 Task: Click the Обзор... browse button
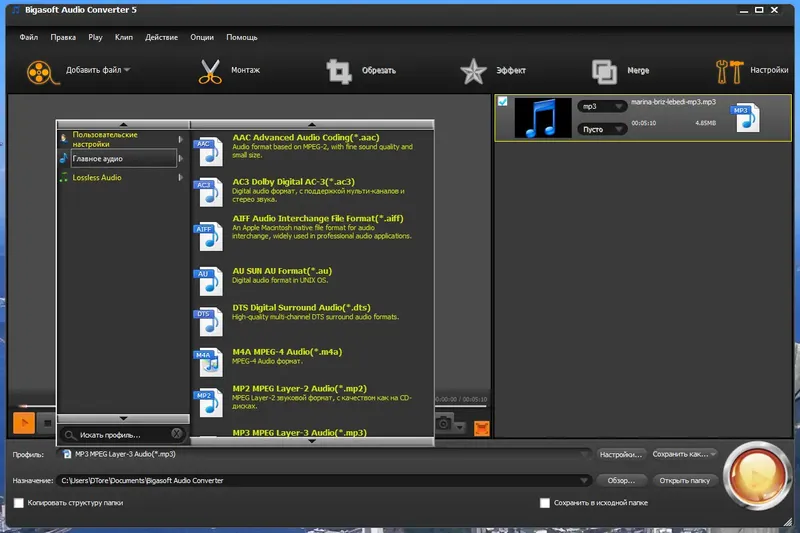pyautogui.click(x=620, y=480)
